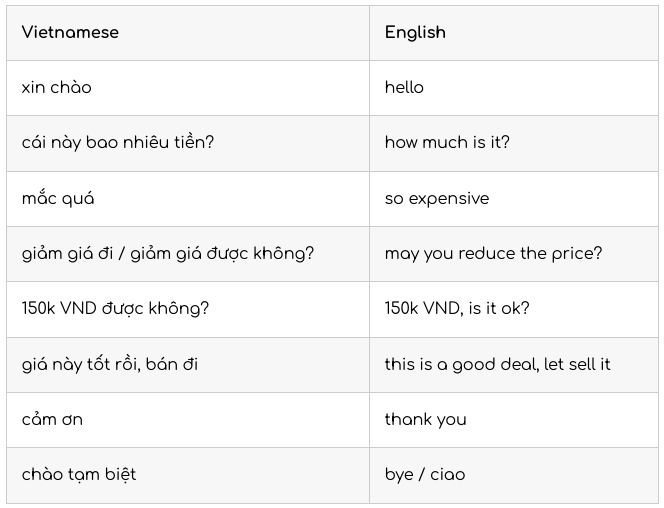Viewport: 664px width, 508px height.
Task: Click 'cái này bao nhiêu tiền?' phrase
Action: 118,142
